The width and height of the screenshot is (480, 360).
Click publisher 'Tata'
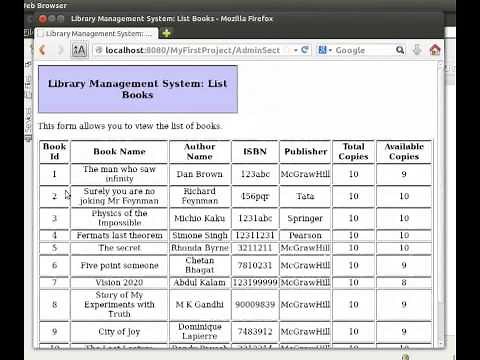[x=305, y=196]
